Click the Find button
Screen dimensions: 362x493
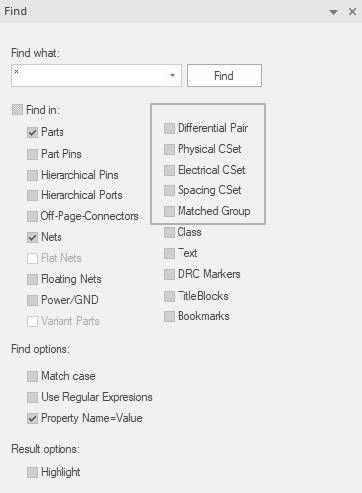(224, 76)
